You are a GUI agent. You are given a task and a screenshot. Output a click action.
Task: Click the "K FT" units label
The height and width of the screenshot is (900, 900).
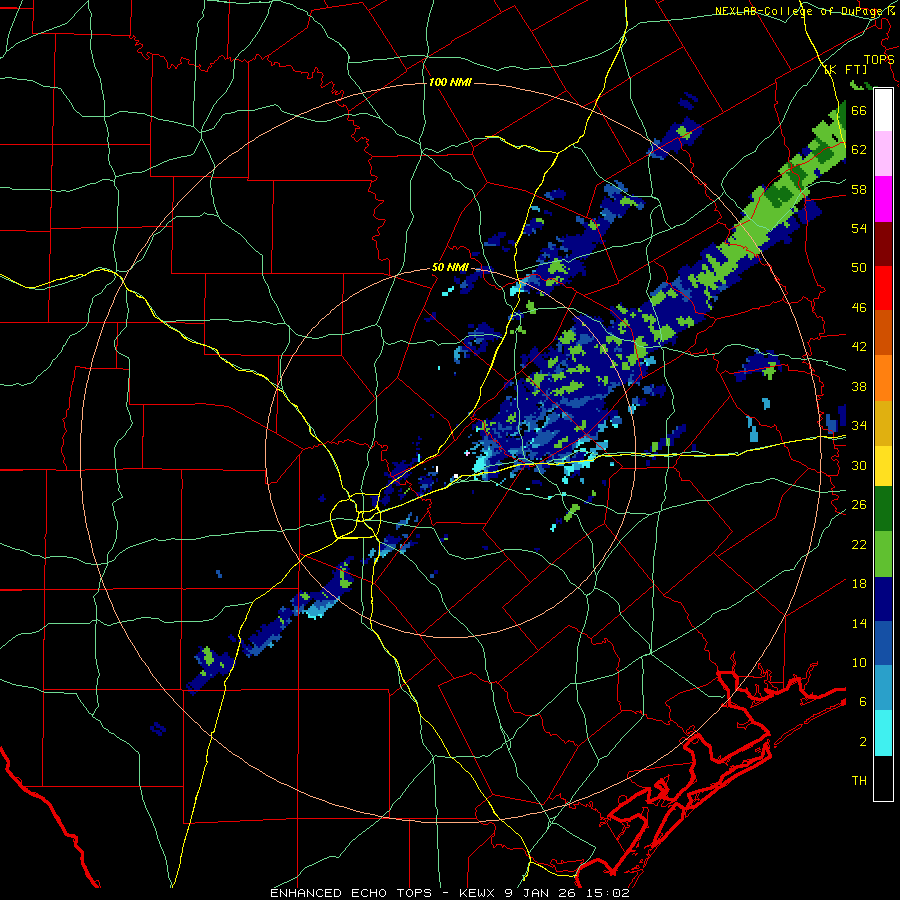click(x=845, y=70)
